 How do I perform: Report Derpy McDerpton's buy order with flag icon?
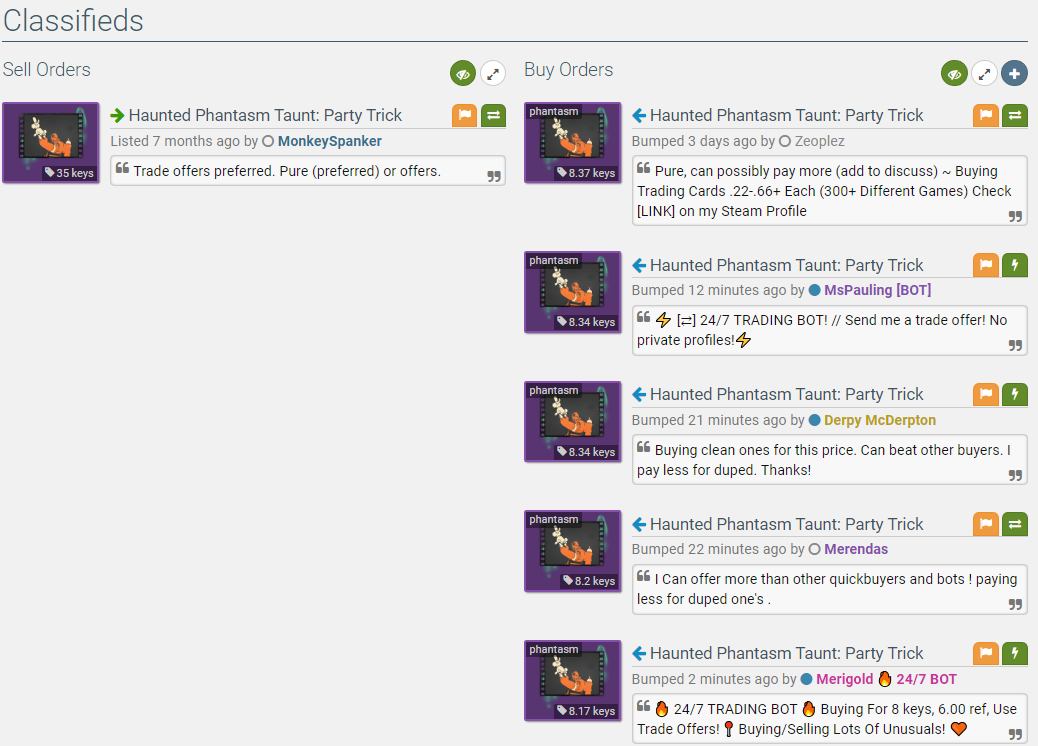coord(985,394)
